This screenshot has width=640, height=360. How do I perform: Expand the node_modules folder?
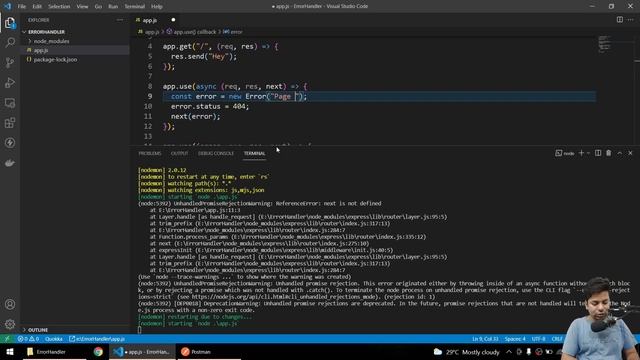(51, 41)
